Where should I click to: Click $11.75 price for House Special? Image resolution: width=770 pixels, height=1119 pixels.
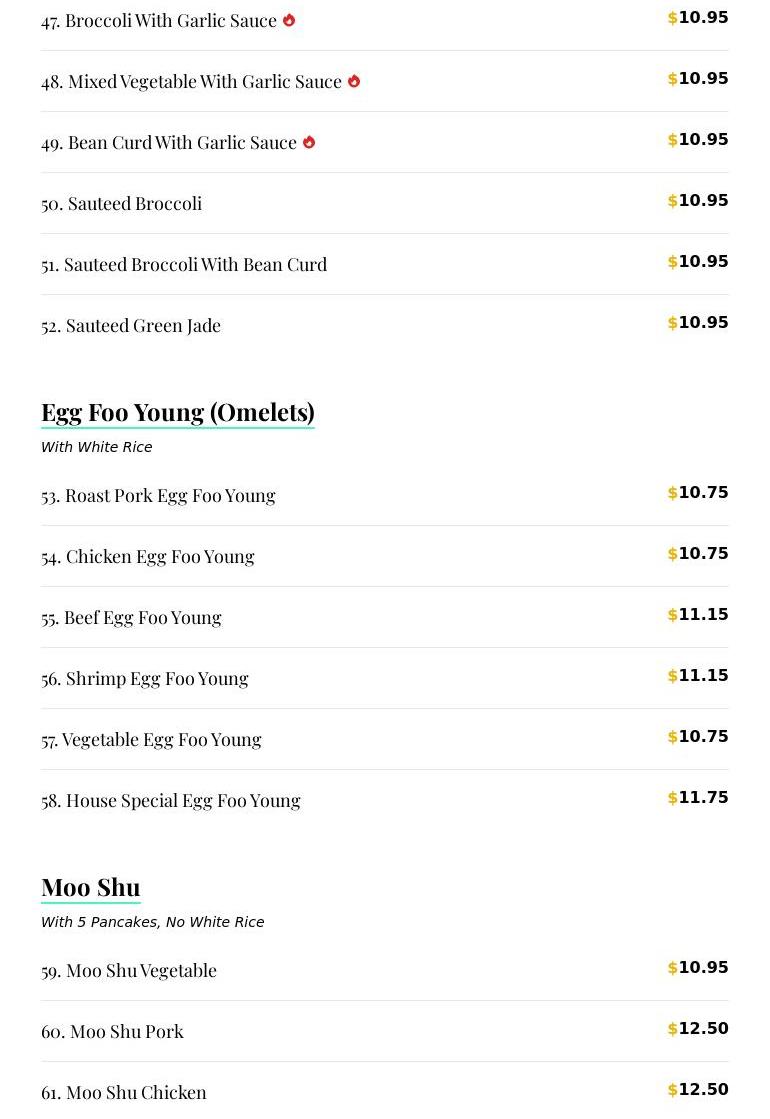pyautogui.click(x=698, y=798)
